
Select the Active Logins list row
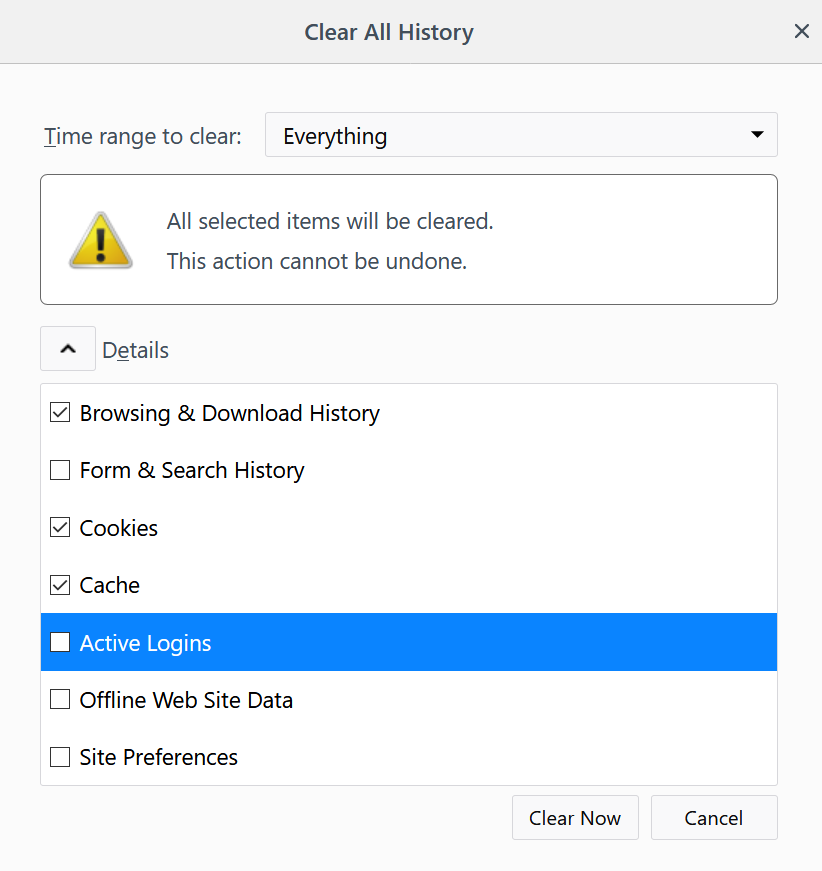[409, 642]
